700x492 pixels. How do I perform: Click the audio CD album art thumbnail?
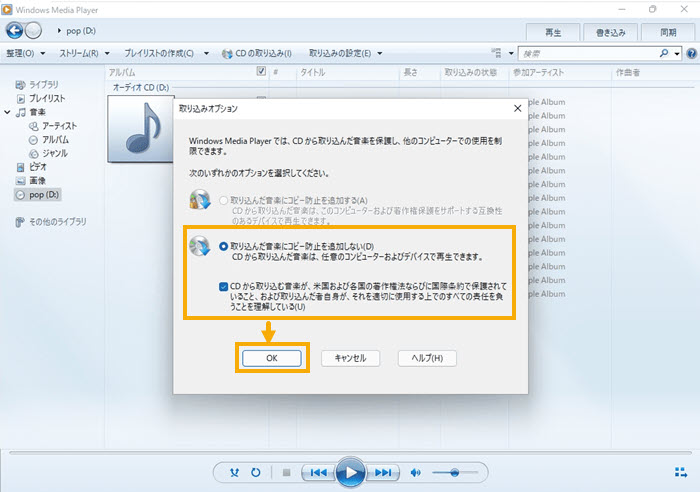(x=141, y=129)
